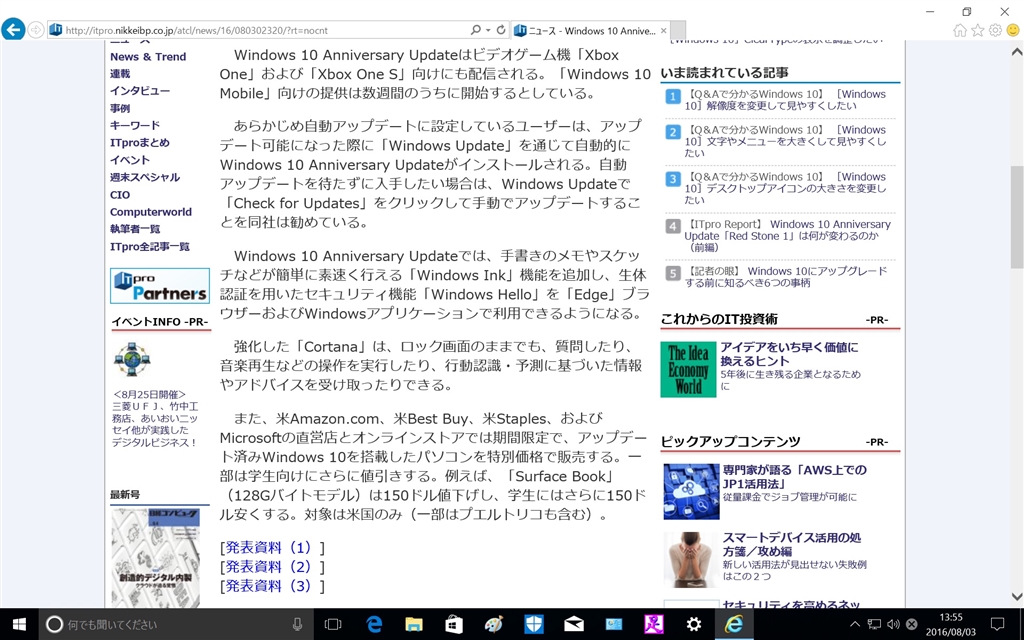Open ranked article 5 記者の眼
The image size is (1024, 640).
point(786,276)
